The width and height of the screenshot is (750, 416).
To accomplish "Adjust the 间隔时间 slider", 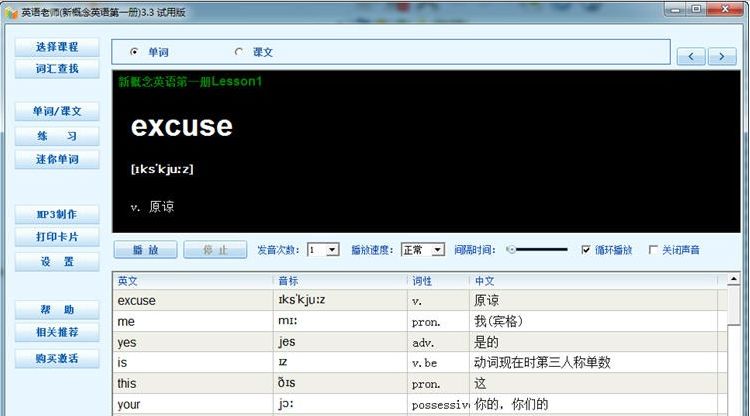I will [512, 250].
